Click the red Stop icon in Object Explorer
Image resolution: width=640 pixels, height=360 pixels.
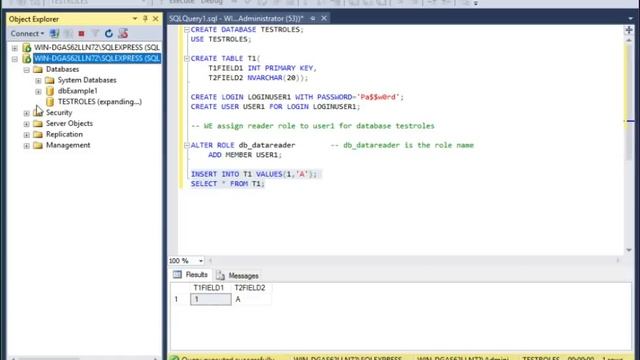[x=81, y=33]
